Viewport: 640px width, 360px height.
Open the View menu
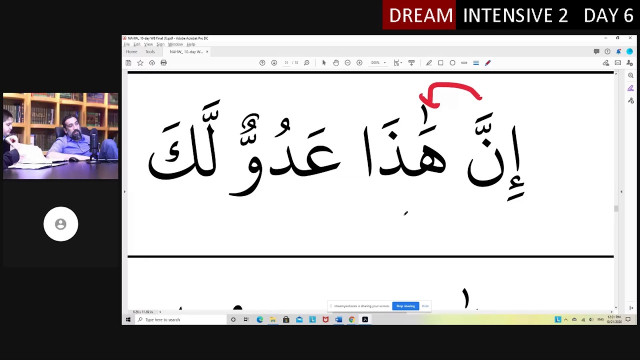[149, 44]
